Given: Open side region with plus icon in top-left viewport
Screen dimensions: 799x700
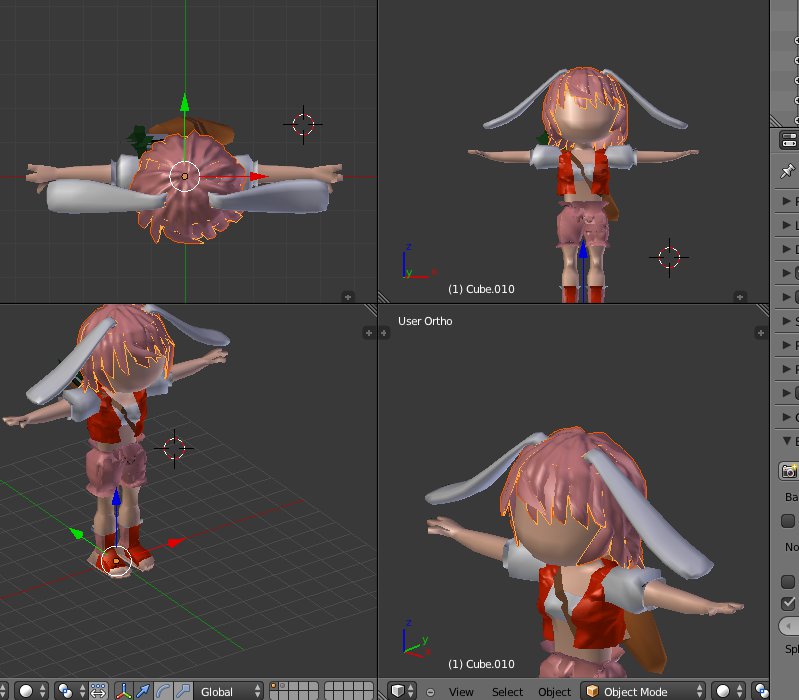Looking at the screenshot, I should [x=348, y=297].
